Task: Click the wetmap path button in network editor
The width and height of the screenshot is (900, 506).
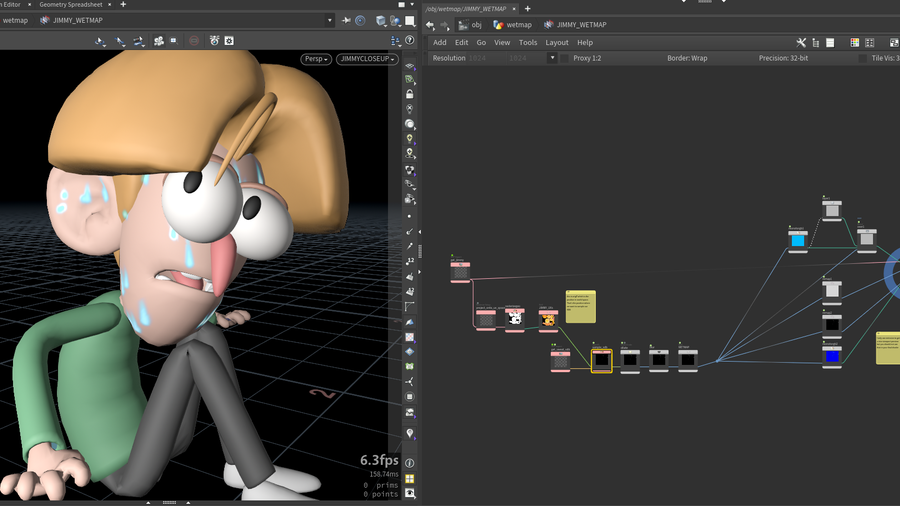Action: (x=512, y=25)
